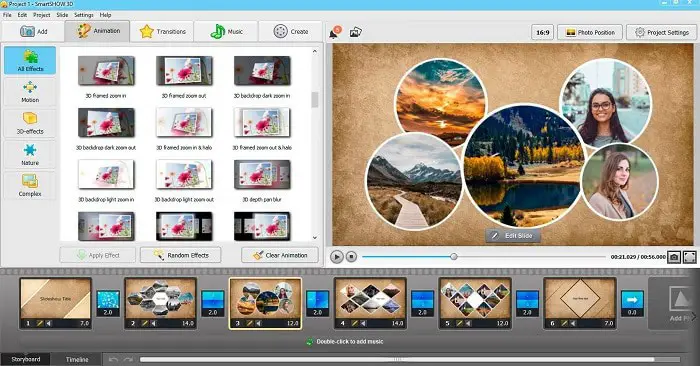Image resolution: width=700 pixels, height=366 pixels.
Task: Click effects list down arrow
Action: (x=315, y=238)
